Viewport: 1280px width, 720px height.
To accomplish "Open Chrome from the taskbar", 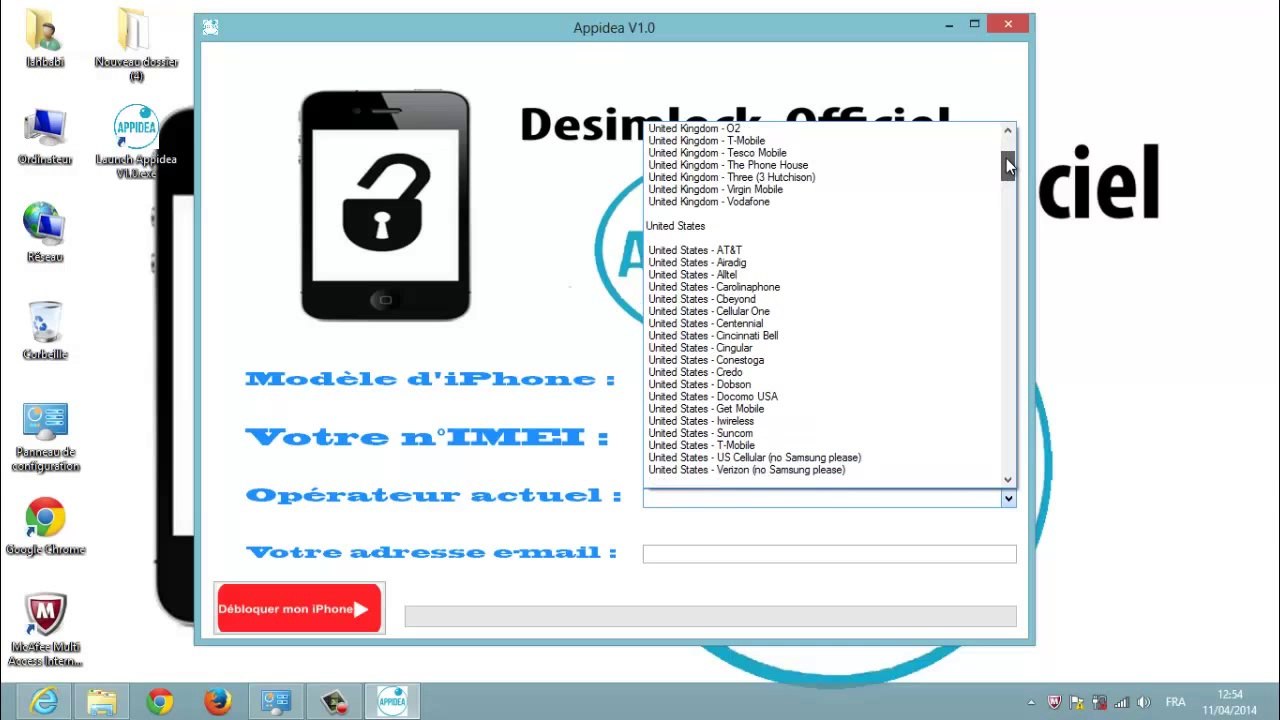I will 160,702.
